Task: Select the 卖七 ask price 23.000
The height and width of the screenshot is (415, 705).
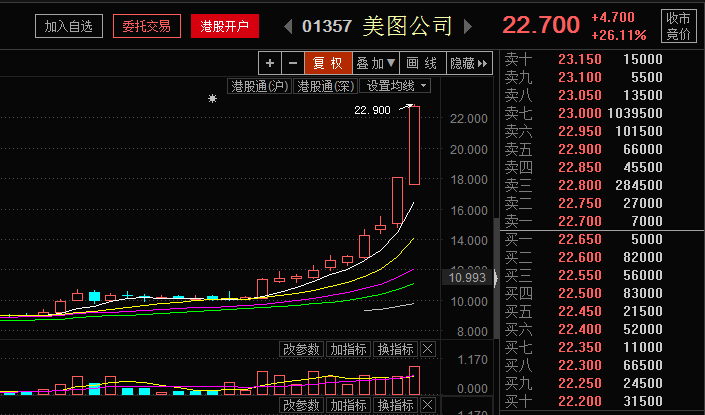Action: (580, 113)
